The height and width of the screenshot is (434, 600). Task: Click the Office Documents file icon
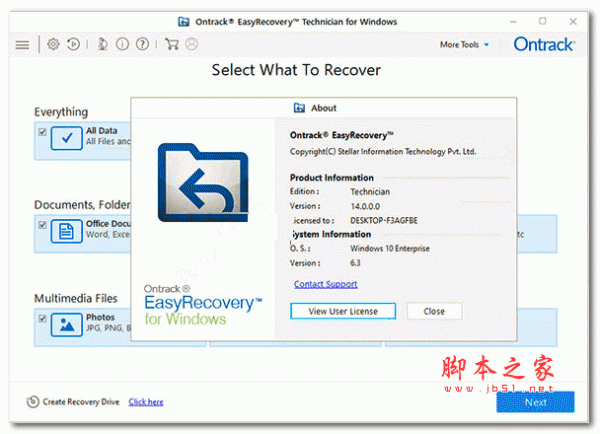pos(67,231)
